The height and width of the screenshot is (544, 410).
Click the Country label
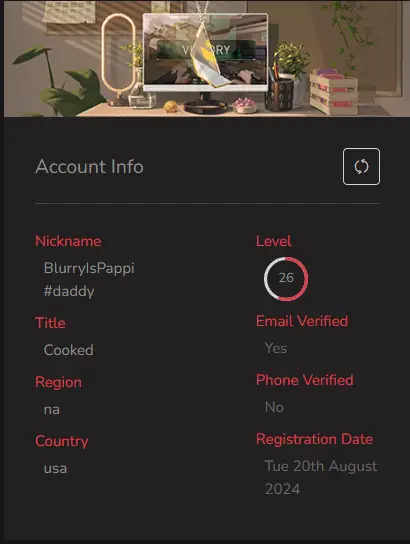click(x=62, y=441)
